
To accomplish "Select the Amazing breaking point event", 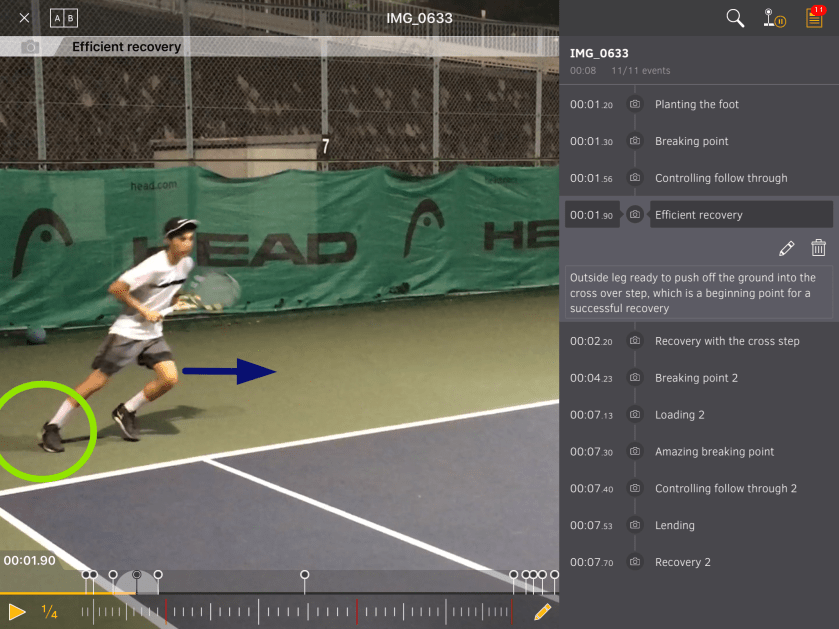I will 714,452.
